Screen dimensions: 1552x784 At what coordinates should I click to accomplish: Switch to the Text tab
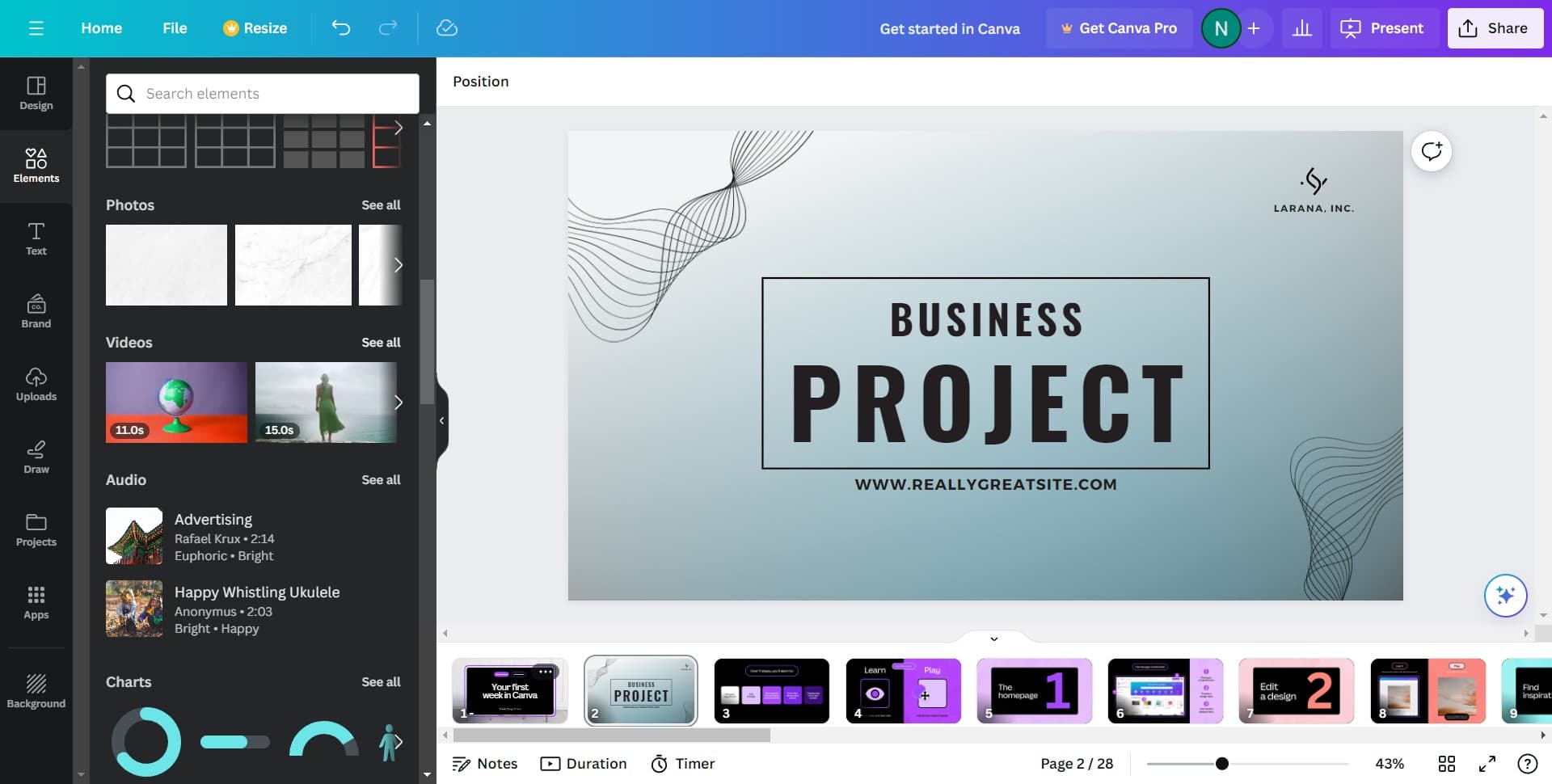[36, 238]
